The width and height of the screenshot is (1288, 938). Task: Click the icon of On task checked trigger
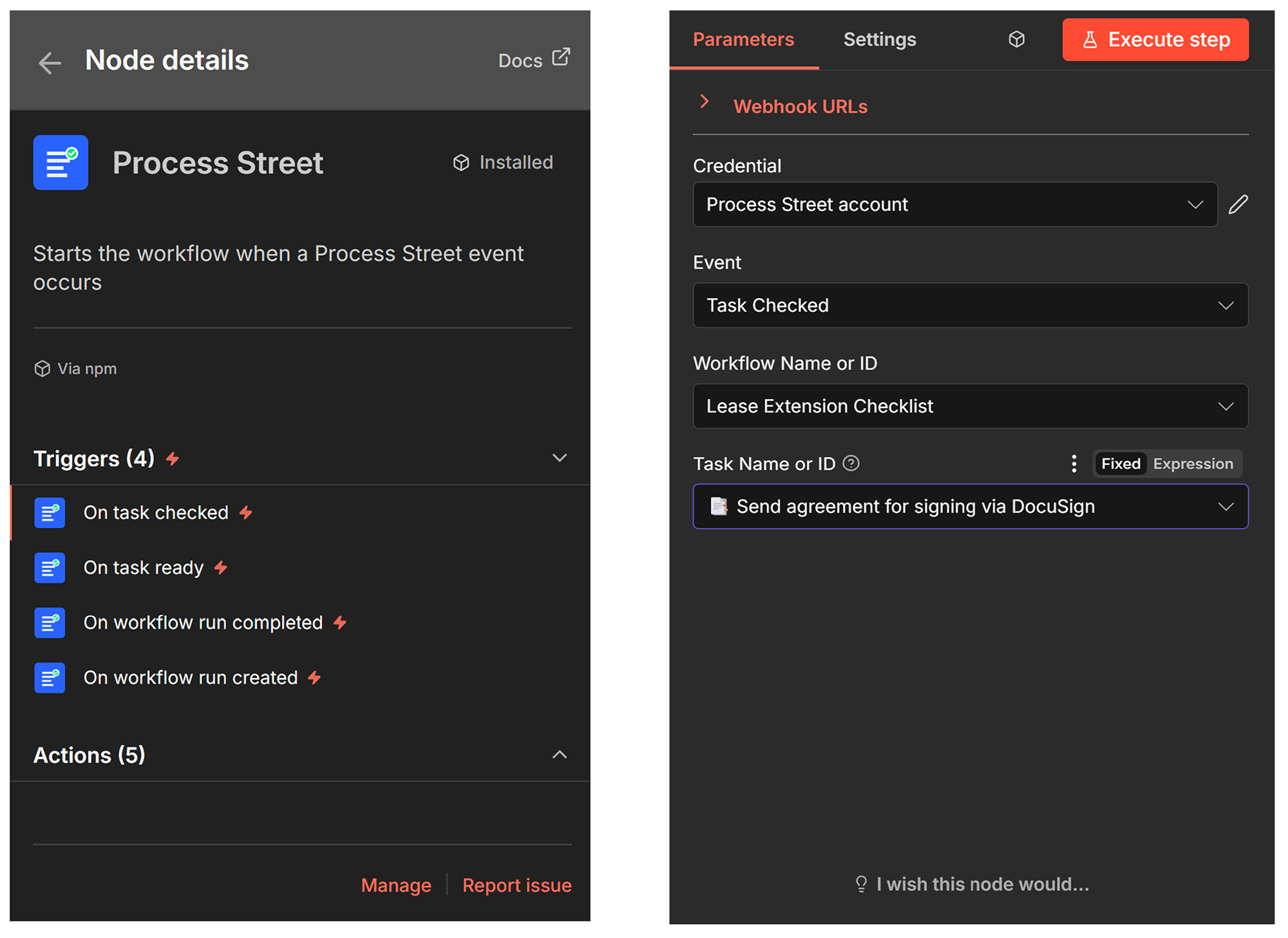point(50,512)
